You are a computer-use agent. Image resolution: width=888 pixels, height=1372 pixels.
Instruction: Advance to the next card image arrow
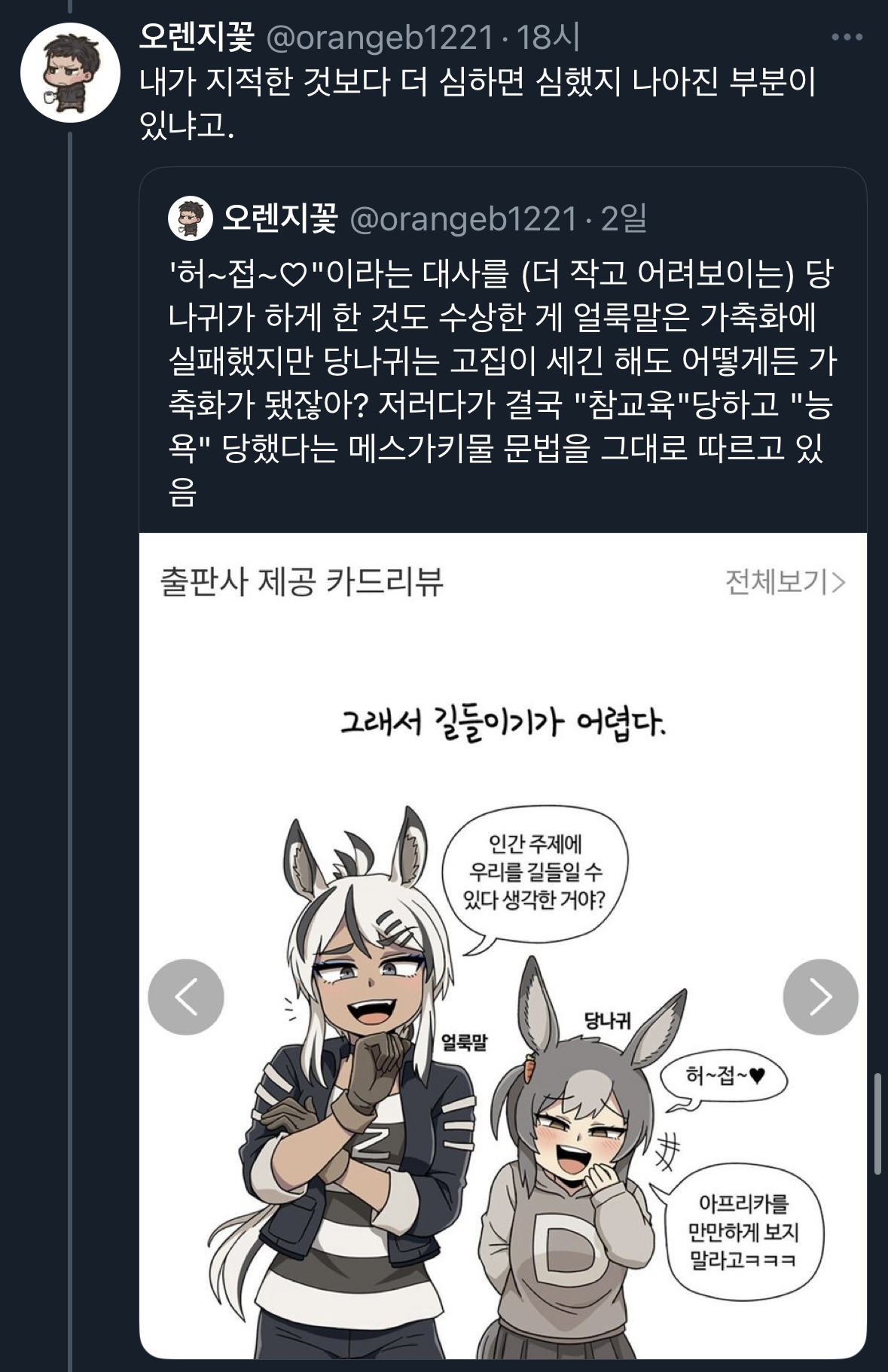coord(821,996)
